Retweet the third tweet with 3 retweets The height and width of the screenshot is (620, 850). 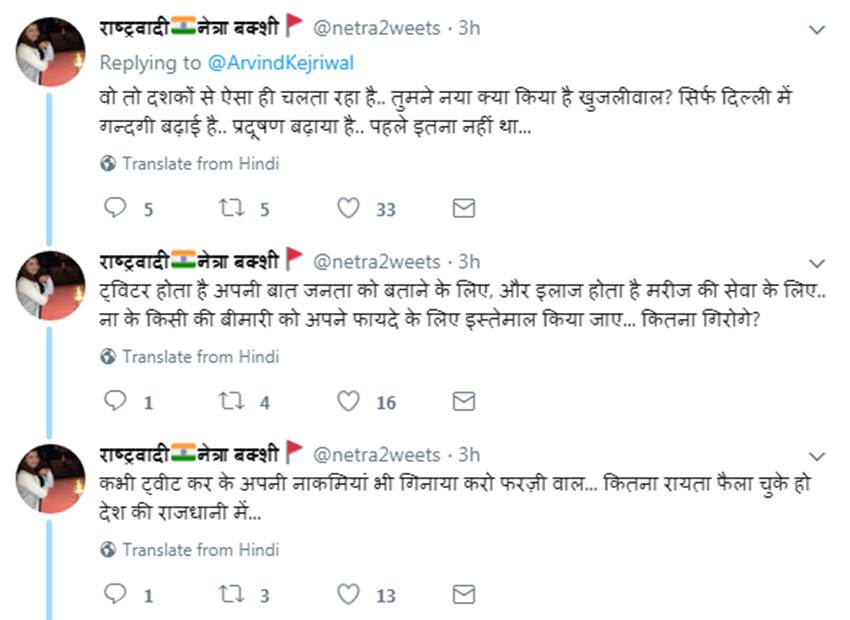pos(232,595)
